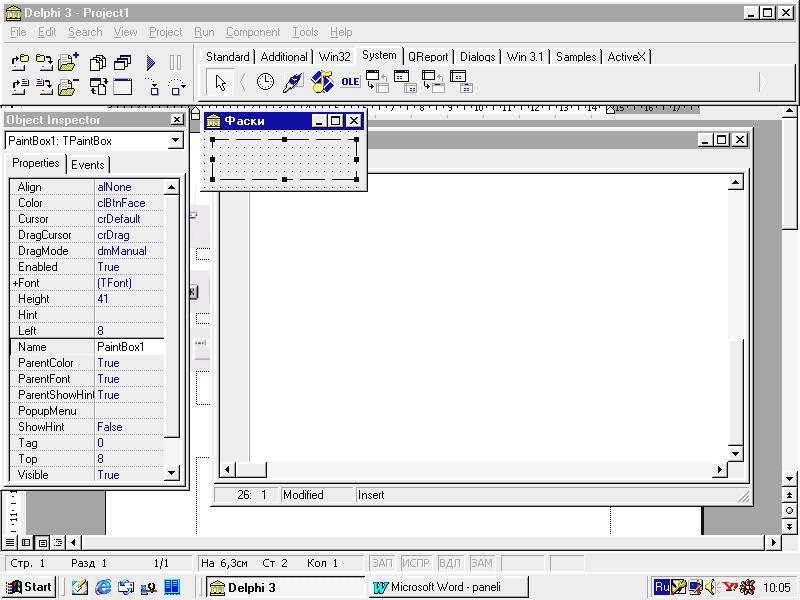Click the Open File toolbar icon
The height and width of the screenshot is (600, 800).
(x=20, y=87)
